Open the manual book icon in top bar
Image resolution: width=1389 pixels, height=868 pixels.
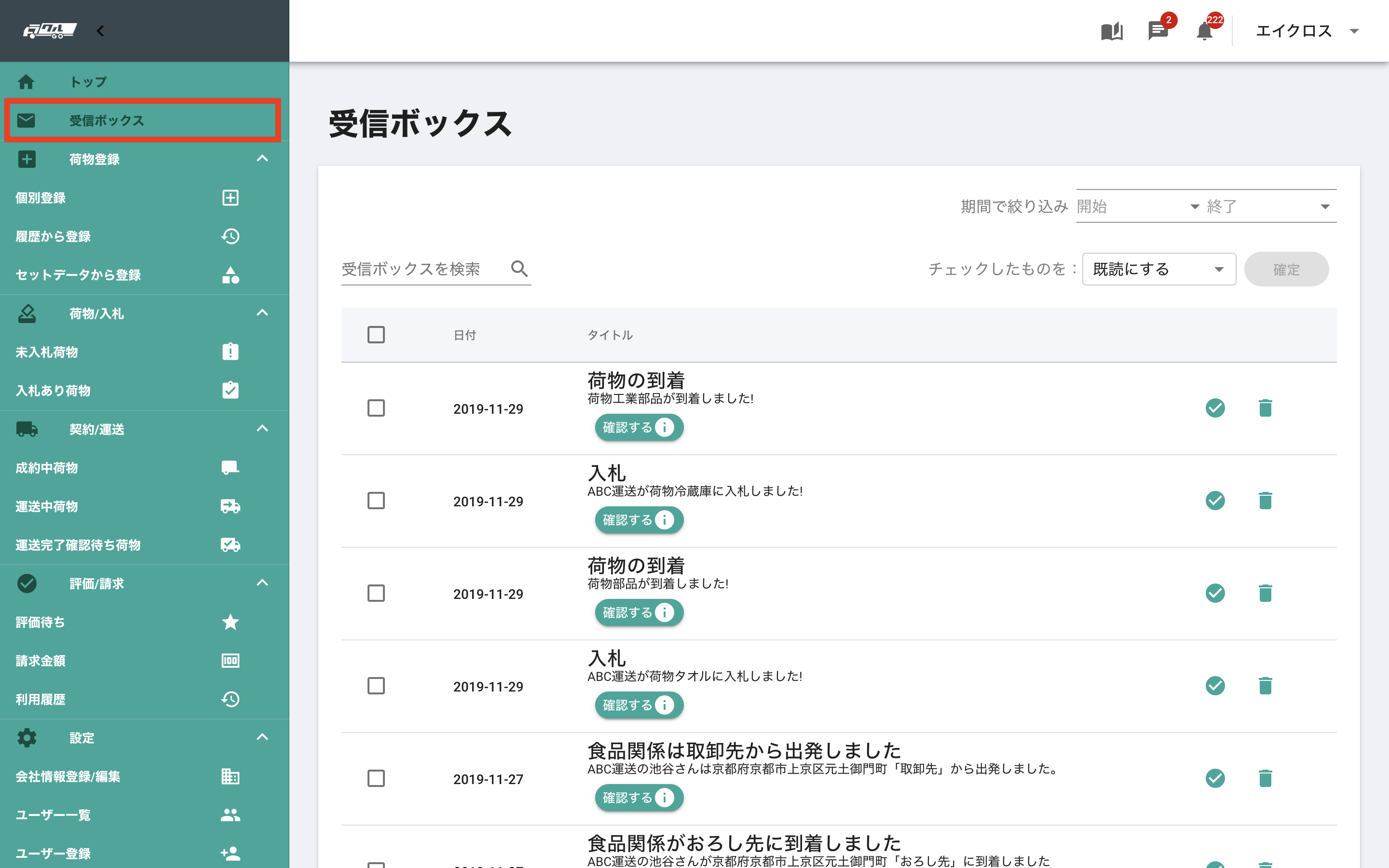1112,31
